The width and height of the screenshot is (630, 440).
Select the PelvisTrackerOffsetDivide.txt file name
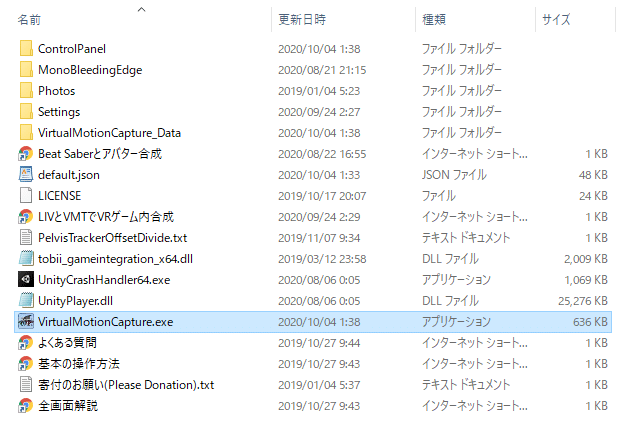112,237
